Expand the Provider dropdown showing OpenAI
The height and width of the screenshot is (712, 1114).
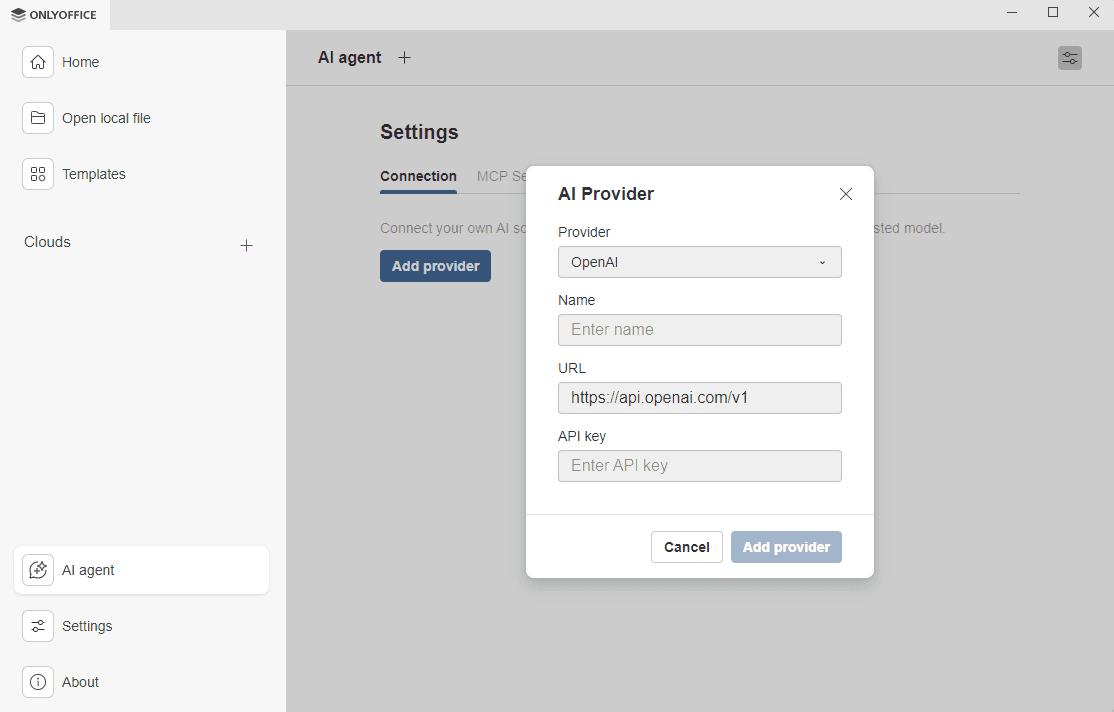click(700, 262)
